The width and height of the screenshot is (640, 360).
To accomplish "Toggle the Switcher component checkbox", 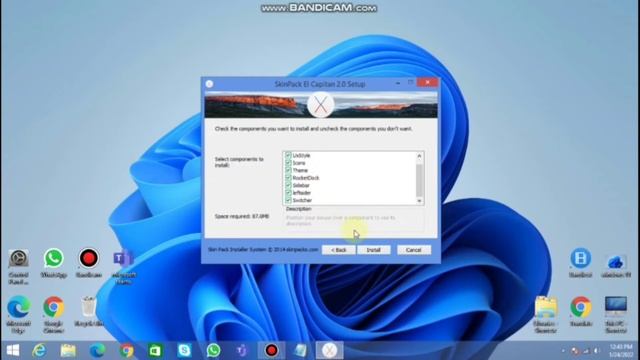I will click(288, 200).
